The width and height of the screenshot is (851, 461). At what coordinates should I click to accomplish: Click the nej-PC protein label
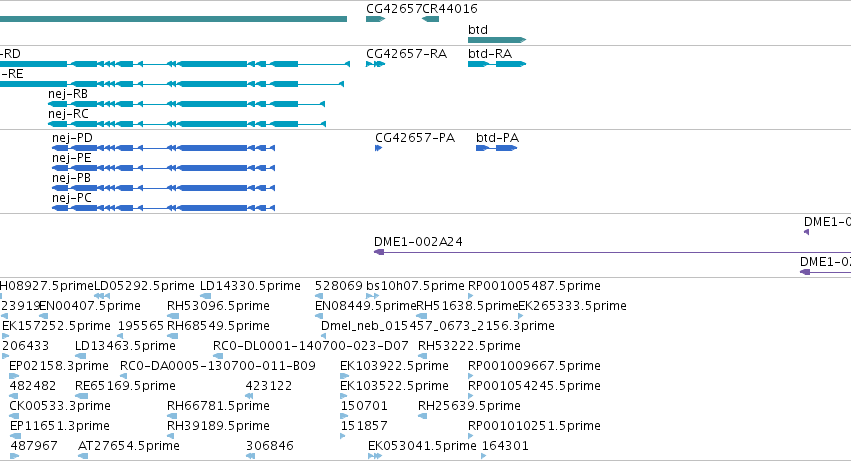(72, 198)
